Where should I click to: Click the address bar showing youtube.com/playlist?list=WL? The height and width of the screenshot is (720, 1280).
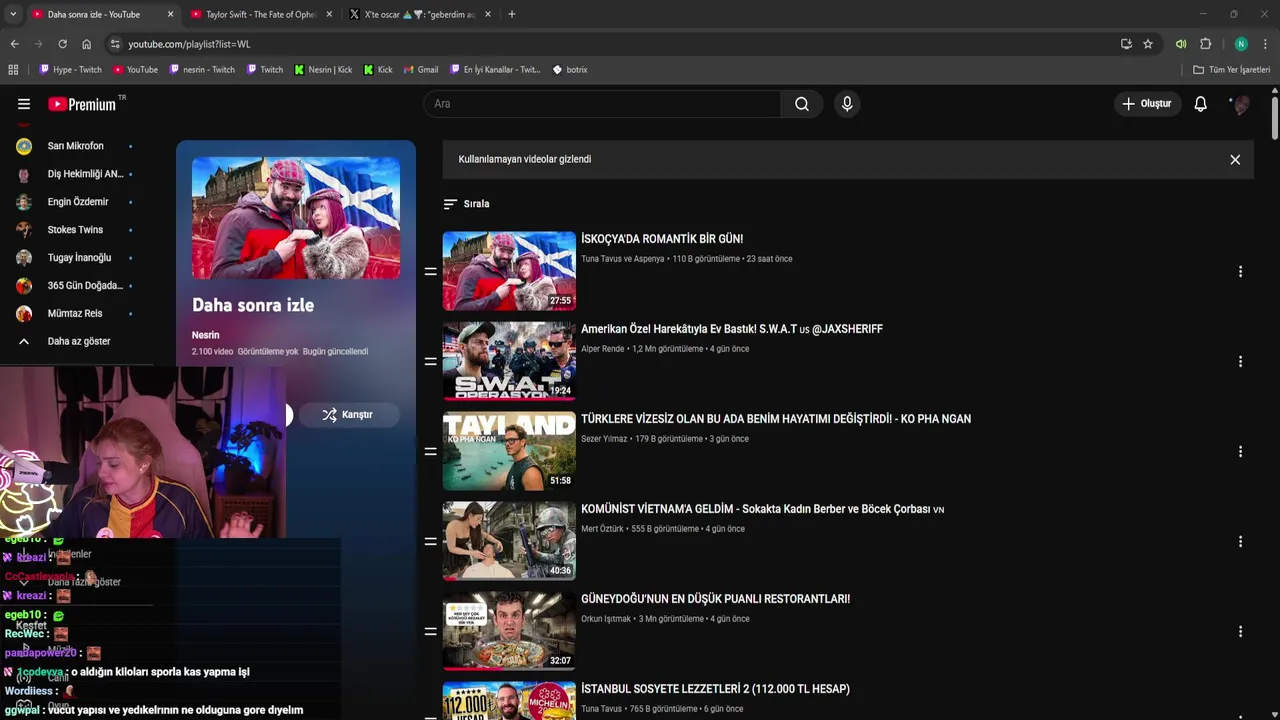point(610,44)
